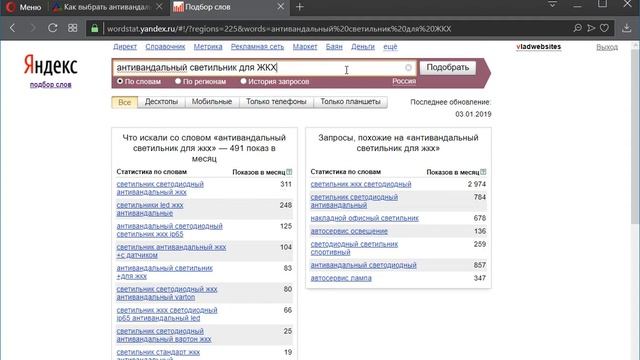Click the help icon next to left 'Показов в месяц'
This screenshot has height=360, width=640.
[289, 172]
